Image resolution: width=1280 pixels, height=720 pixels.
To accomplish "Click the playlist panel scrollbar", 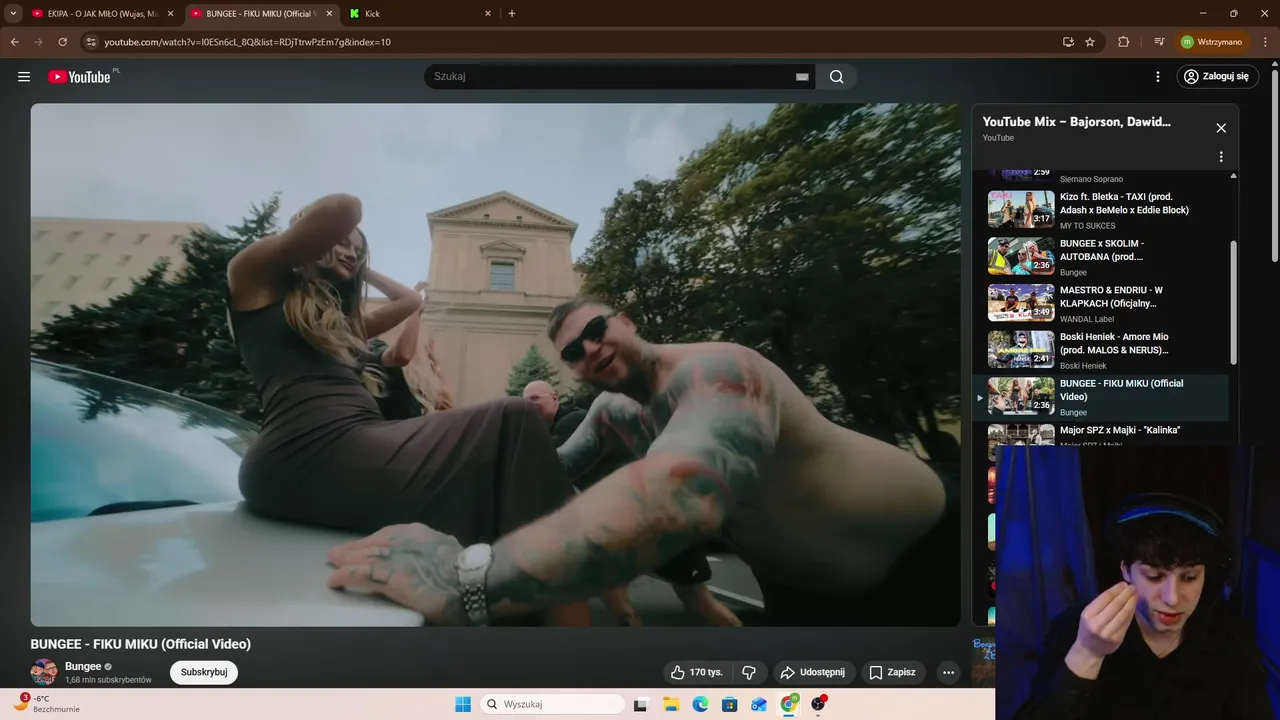I will (1233, 302).
